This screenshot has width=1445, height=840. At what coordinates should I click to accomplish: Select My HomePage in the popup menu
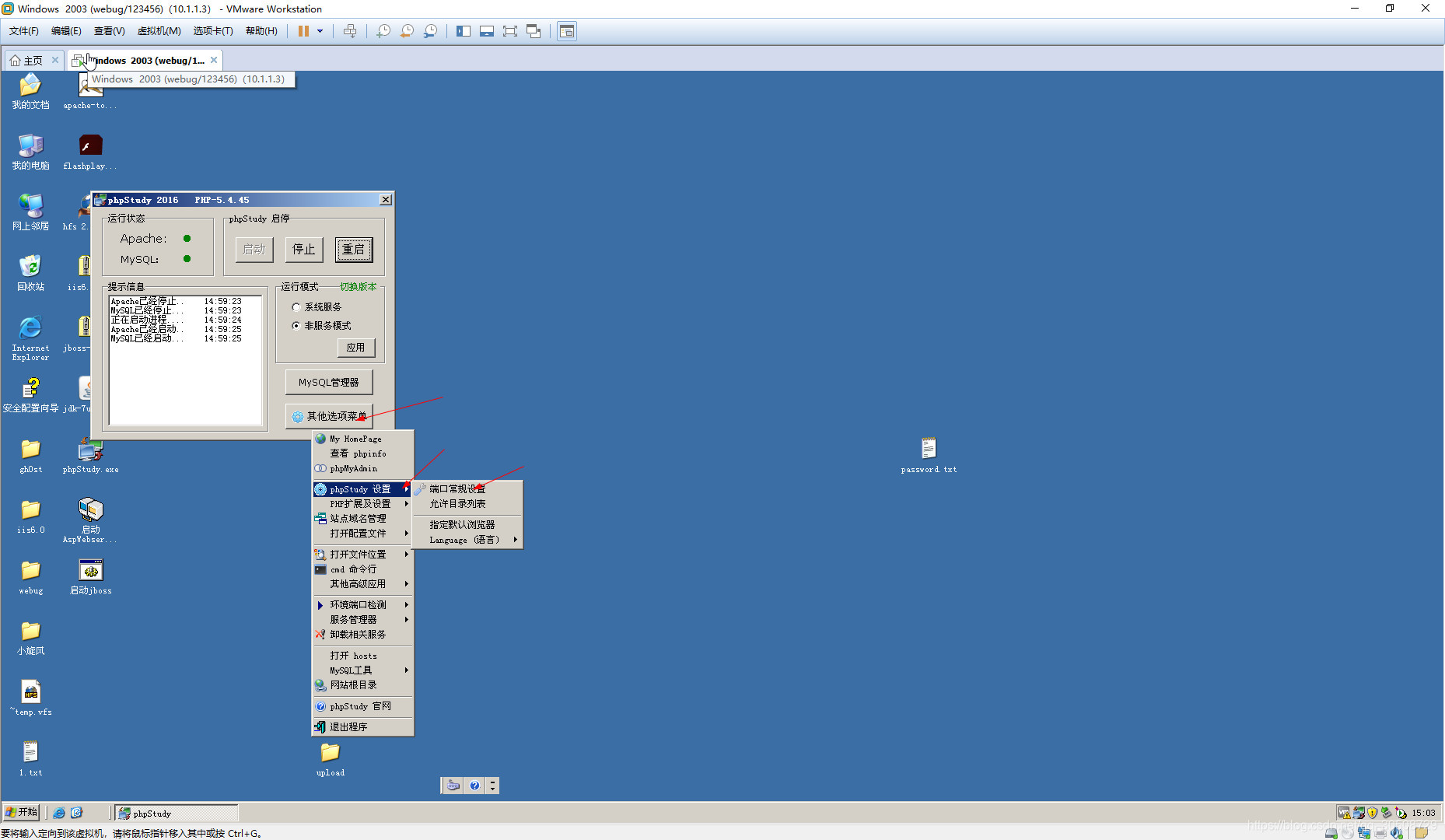(x=362, y=439)
